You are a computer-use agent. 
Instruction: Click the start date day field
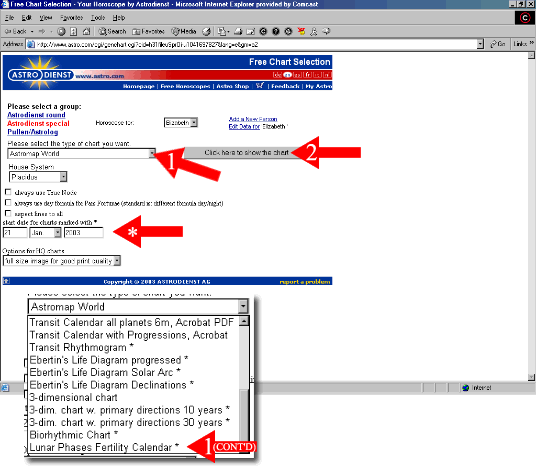(x=15, y=232)
